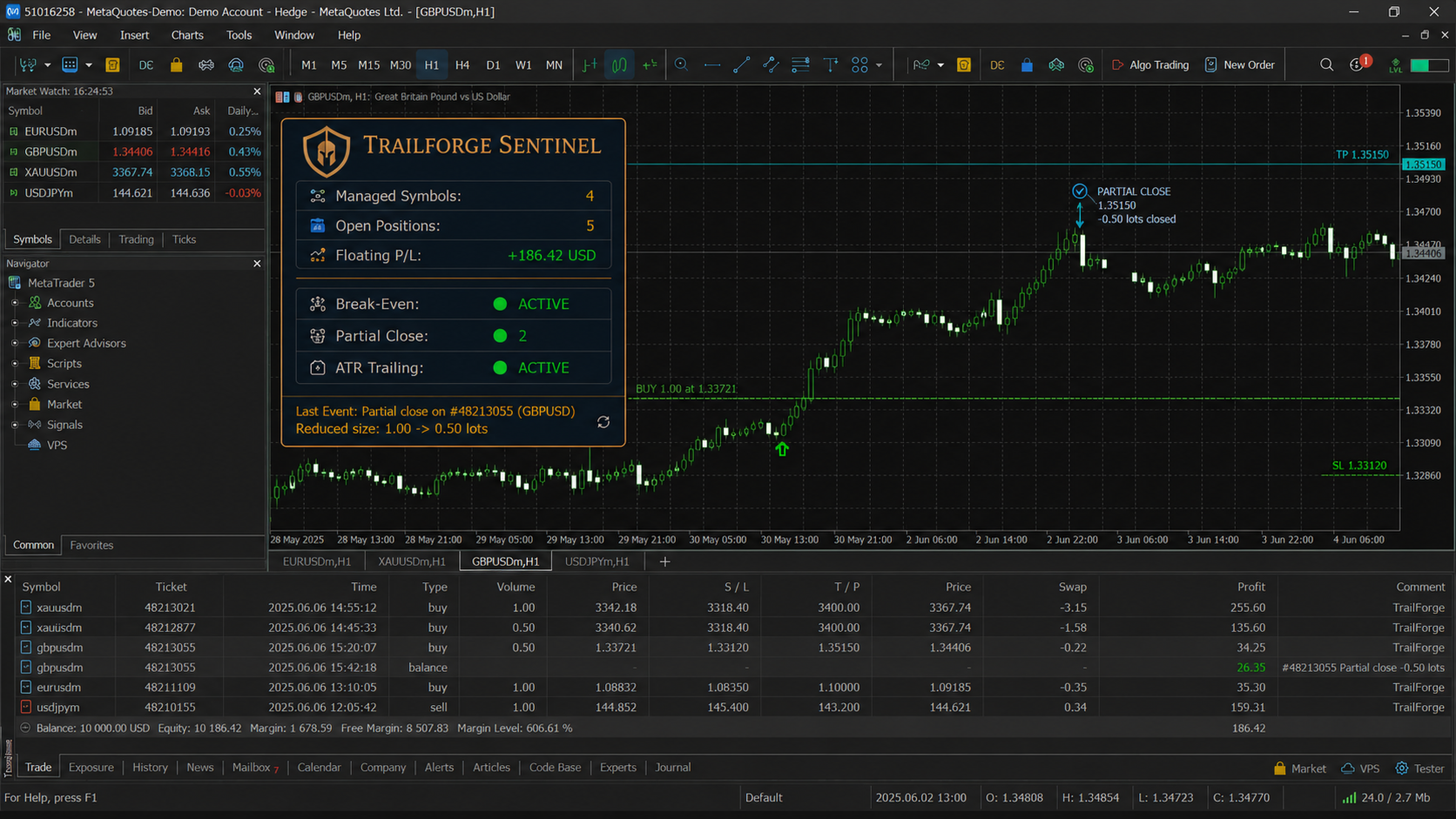Click the green level bar in toolbar
Screen dimensions: 1456x819
[1429, 65]
